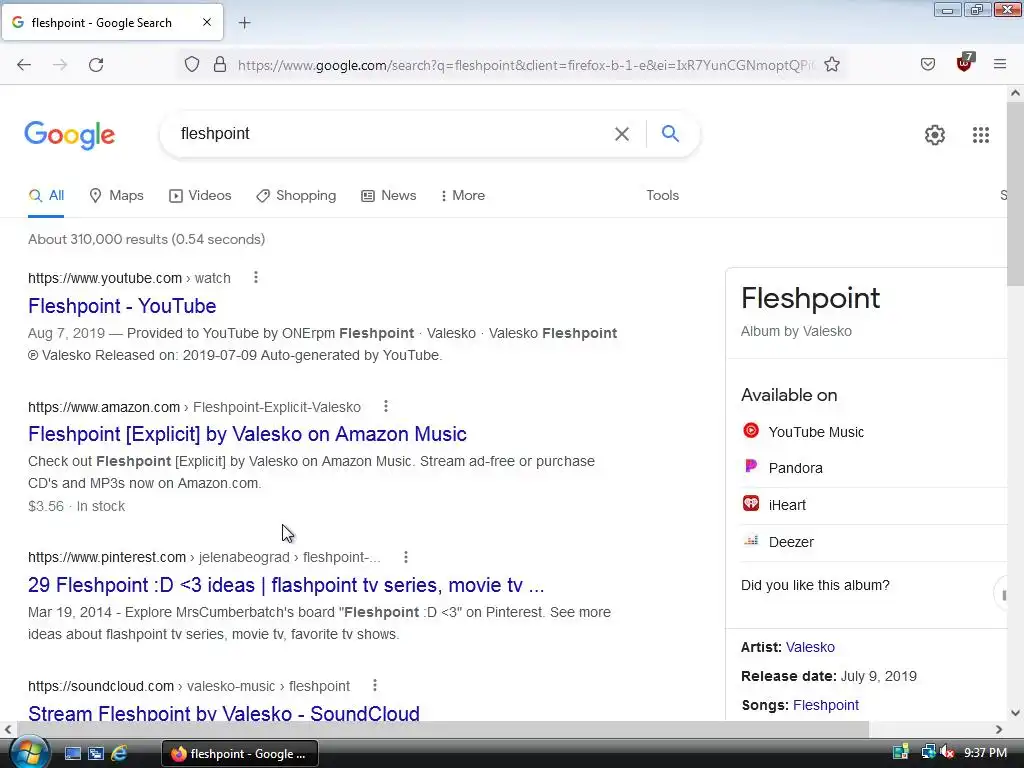Open the tracking protection shield icon
The height and width of the screenshot is (768, 1024).
click(x=191, y=65)
